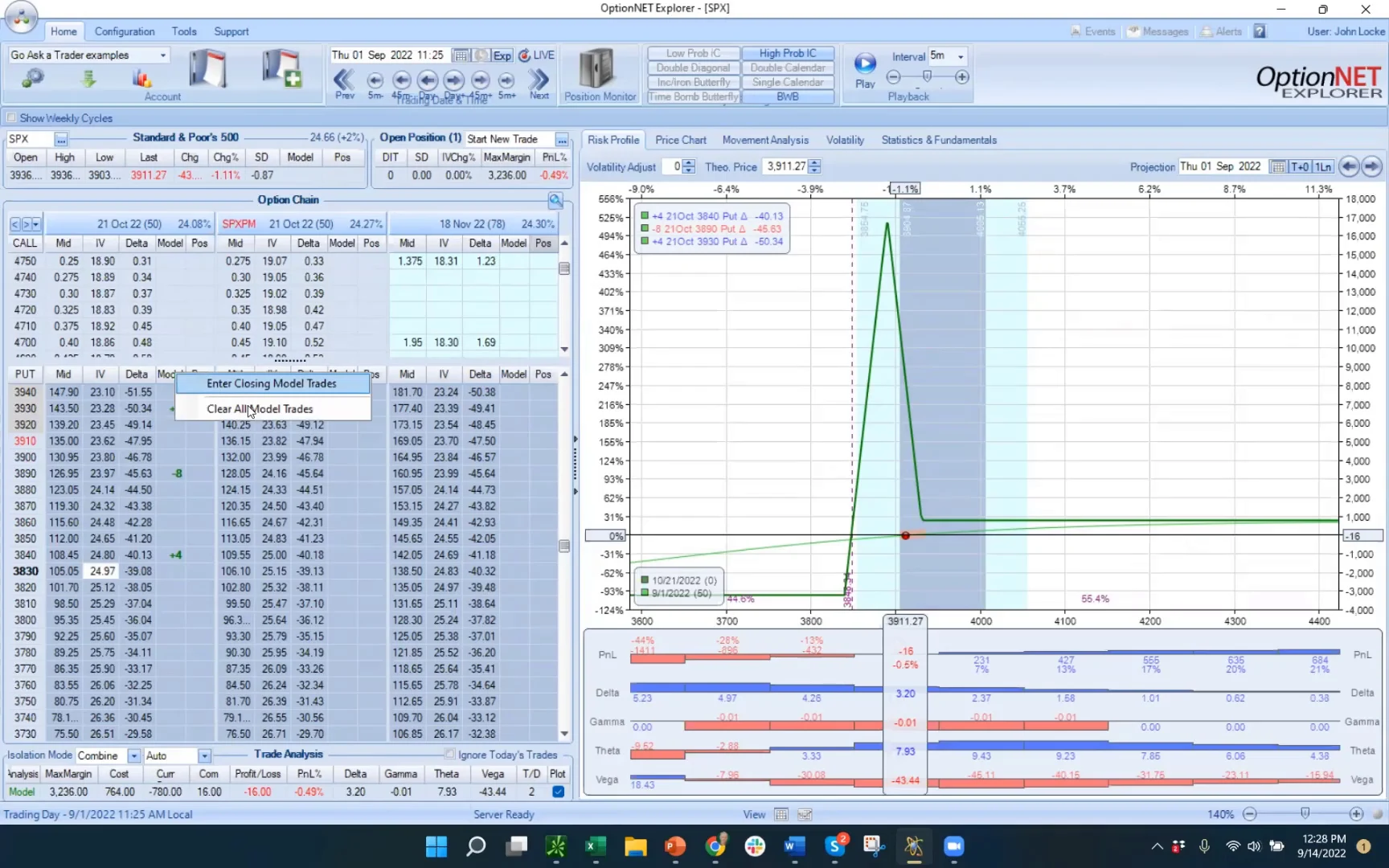Viewport: 1389px width, 868px height.
Task: Open the trade log journal icon
Action: coord(207,69)
